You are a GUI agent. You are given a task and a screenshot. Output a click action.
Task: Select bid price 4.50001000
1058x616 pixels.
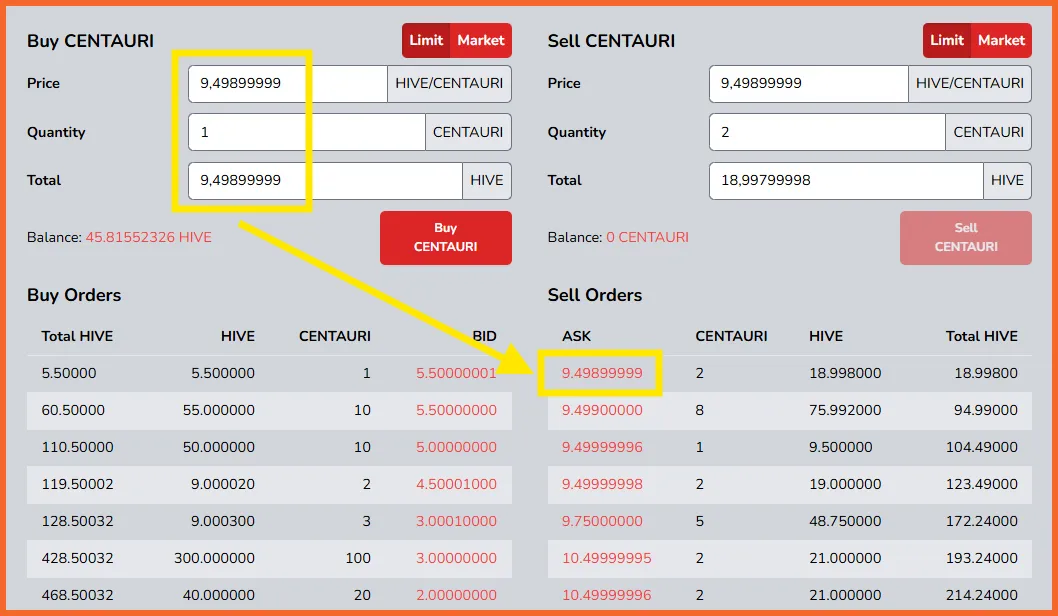click(x=456, y=484)
